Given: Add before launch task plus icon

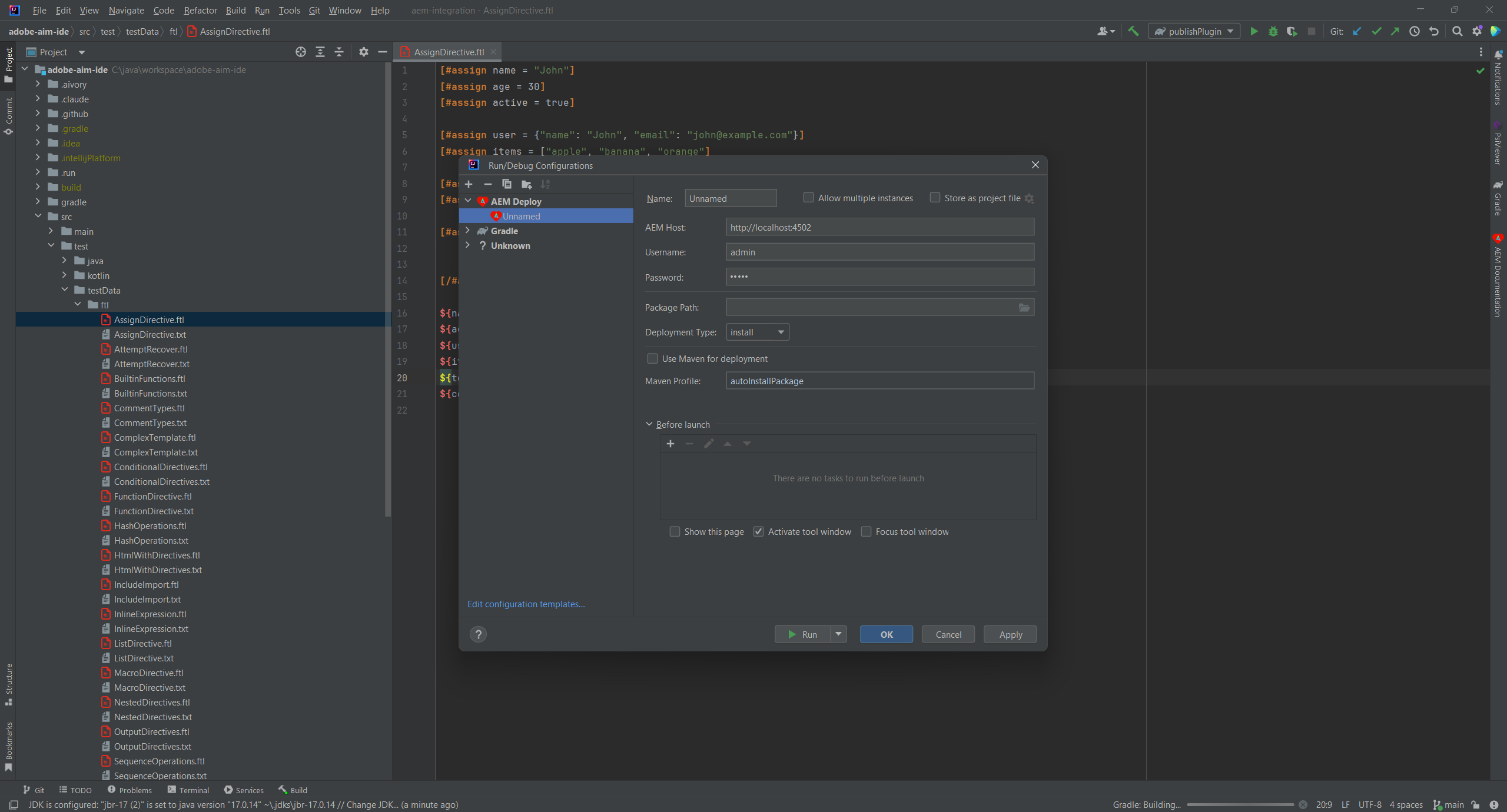Looking at the screenshot, I should (670, 444).
